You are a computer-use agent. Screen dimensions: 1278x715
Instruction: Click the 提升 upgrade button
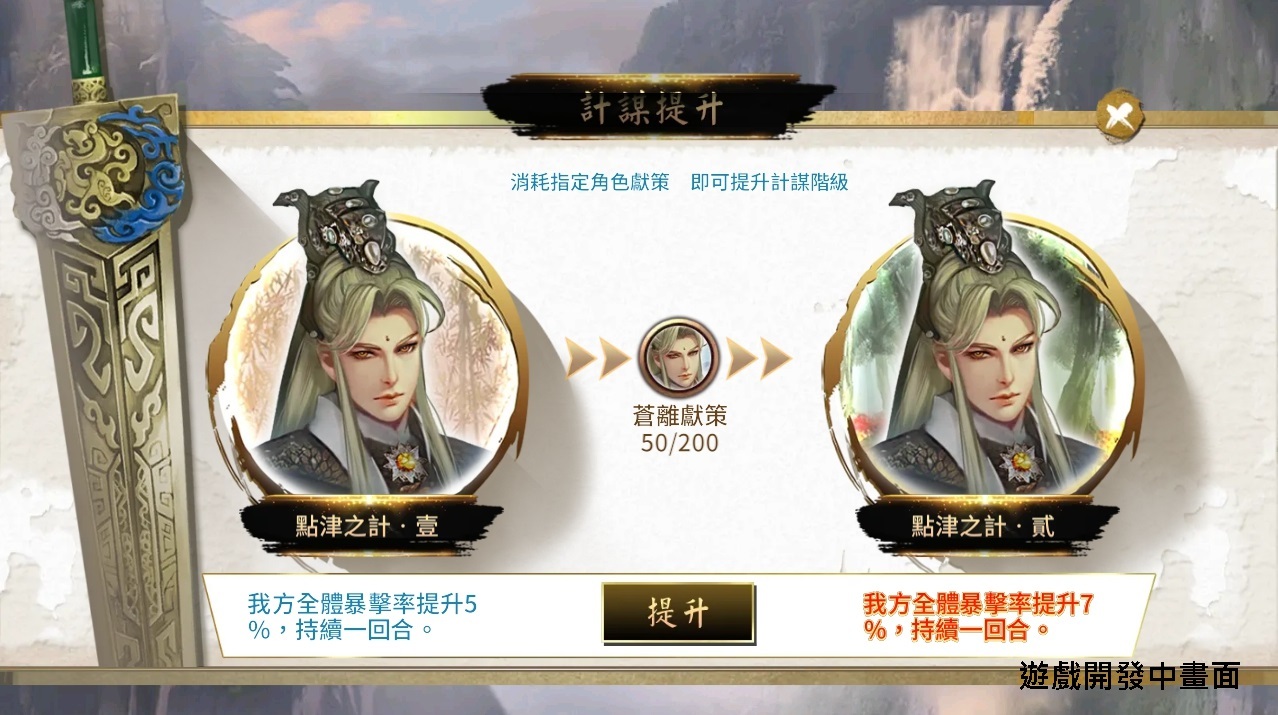click(x=678, y=613)
